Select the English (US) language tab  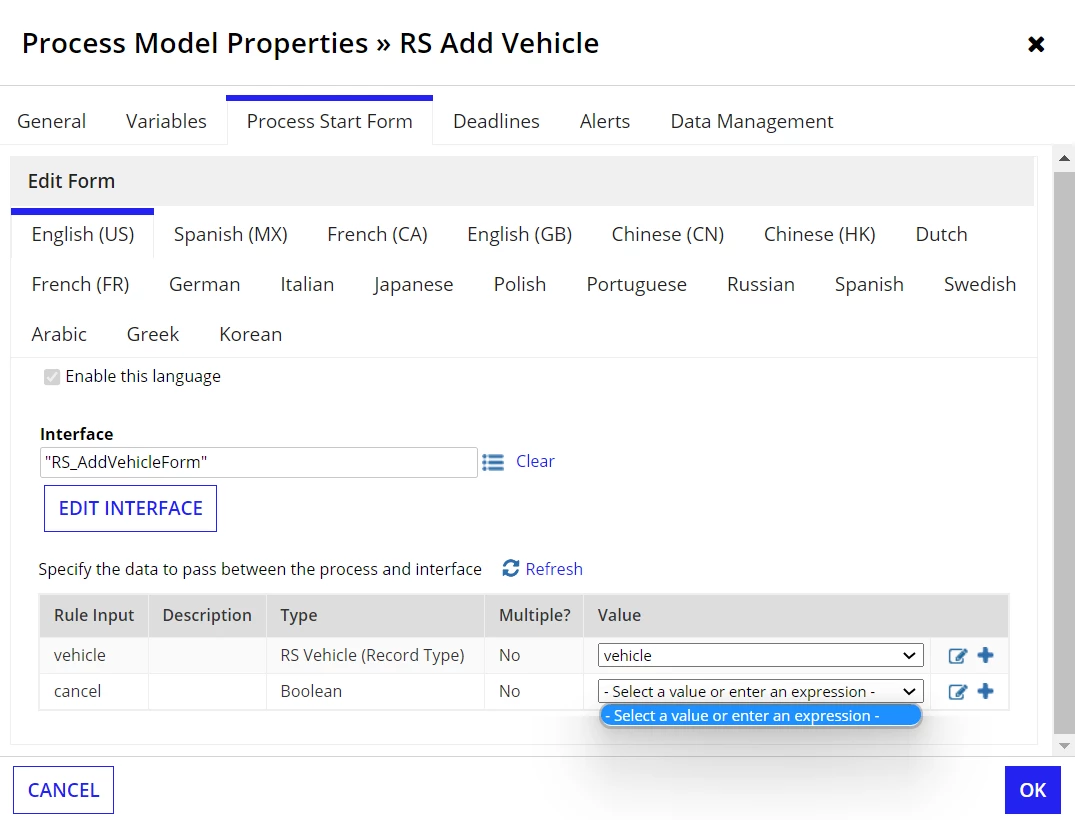pos(83,234)
